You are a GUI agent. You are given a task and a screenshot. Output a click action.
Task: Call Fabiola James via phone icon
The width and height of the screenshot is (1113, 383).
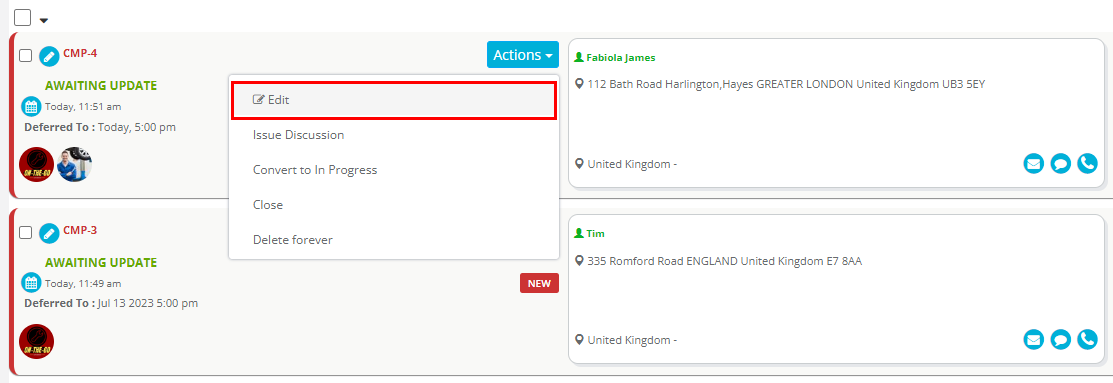(x=1087, y=164)
